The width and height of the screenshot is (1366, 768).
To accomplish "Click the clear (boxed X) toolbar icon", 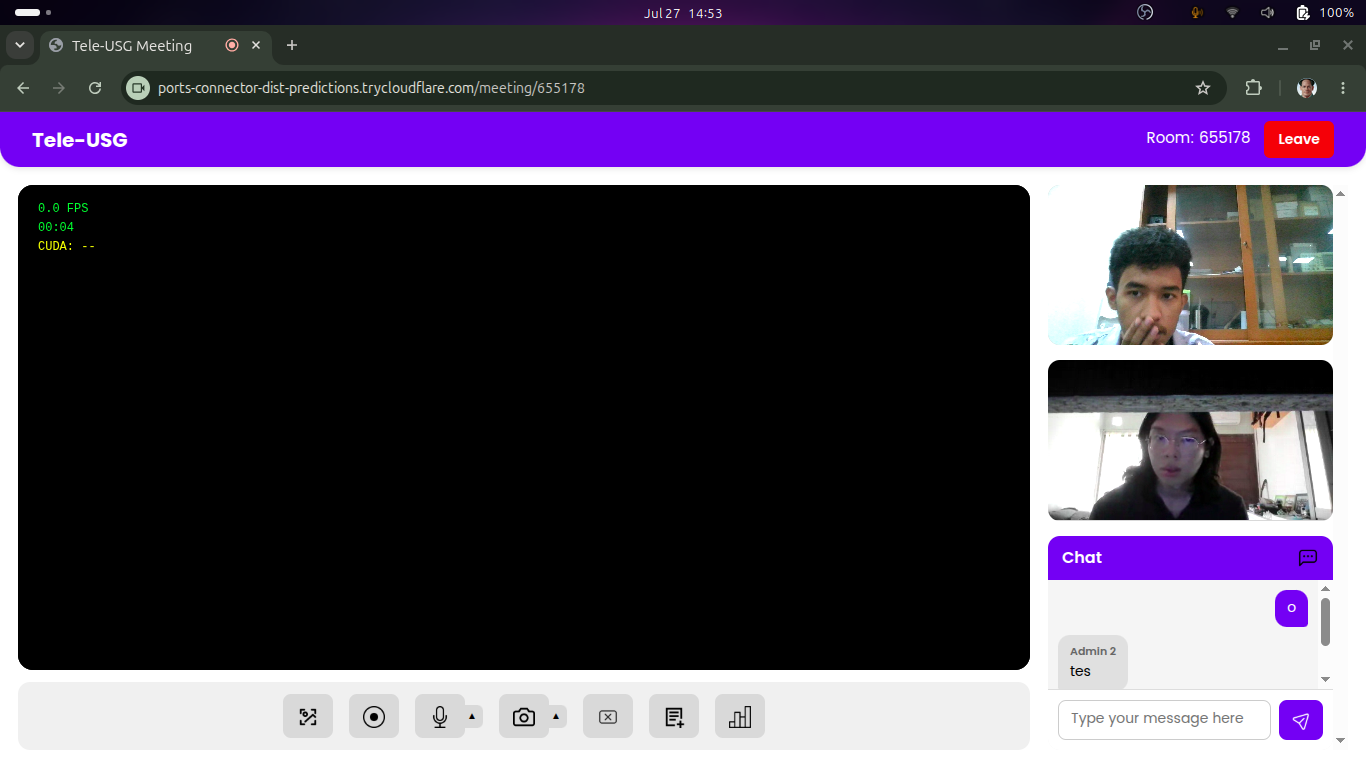I will tap(608, 716).
